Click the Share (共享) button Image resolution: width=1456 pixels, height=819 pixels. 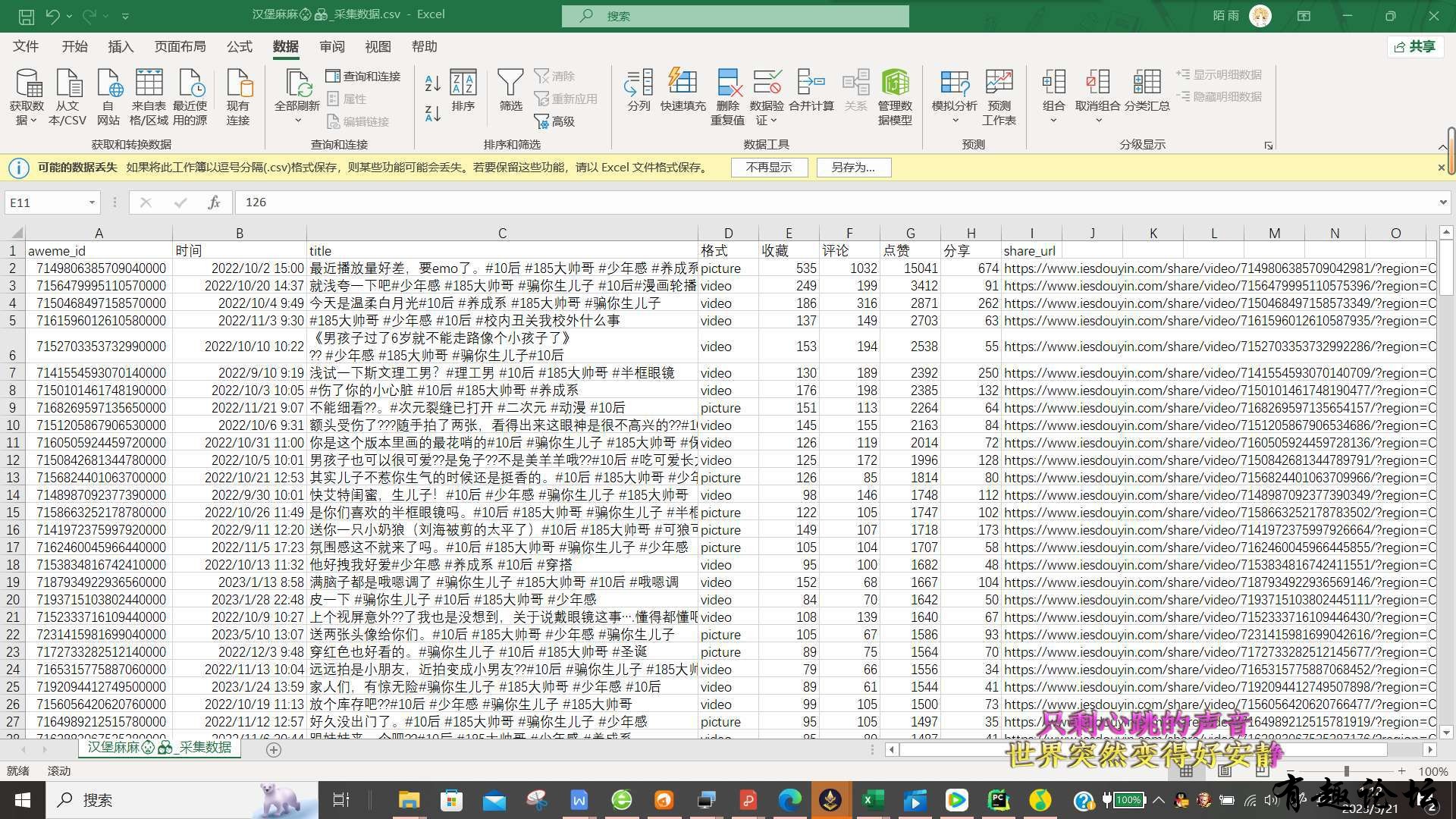tap(1415, 46)
